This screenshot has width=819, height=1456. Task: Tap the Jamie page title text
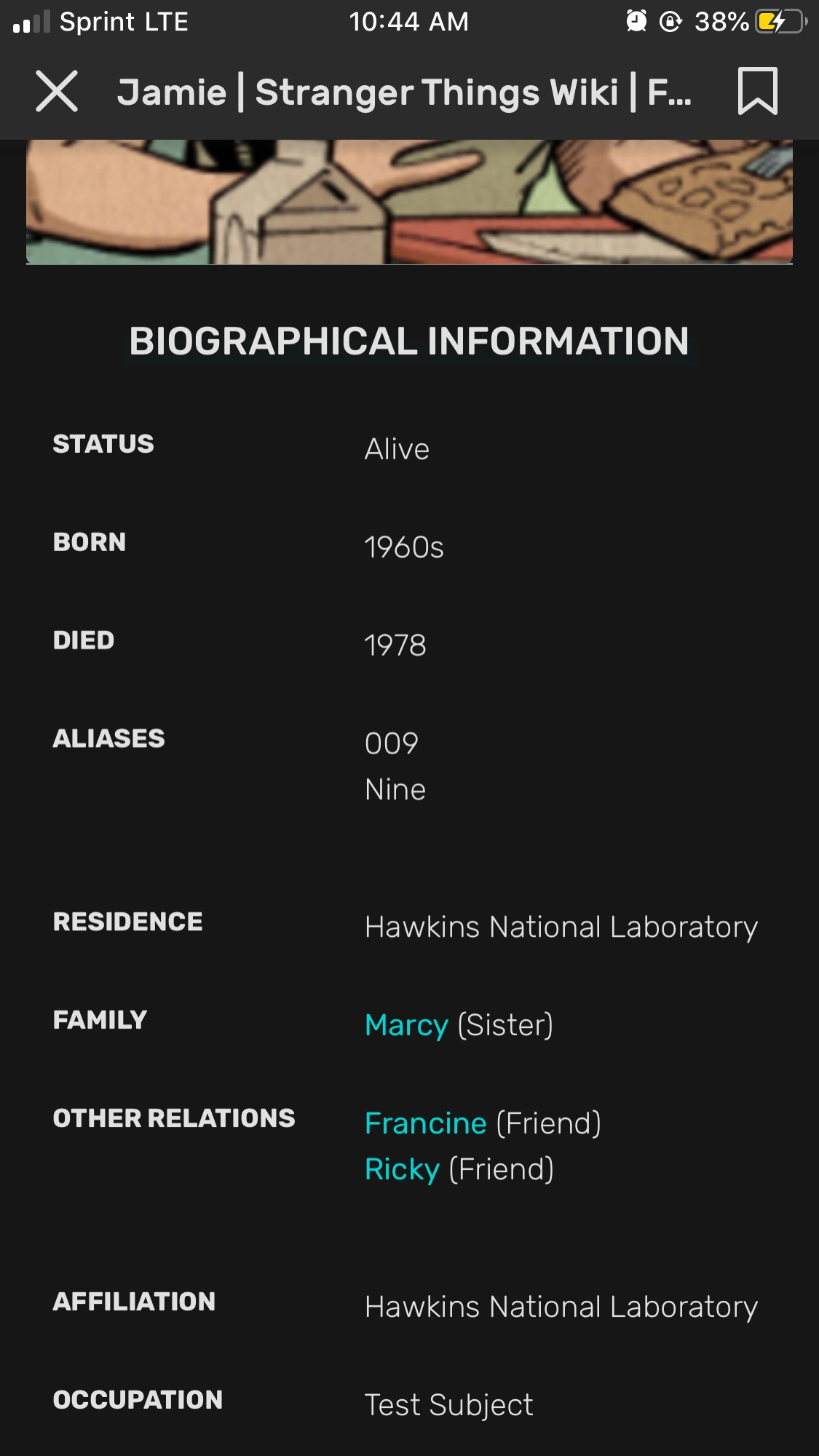(404, 92)
